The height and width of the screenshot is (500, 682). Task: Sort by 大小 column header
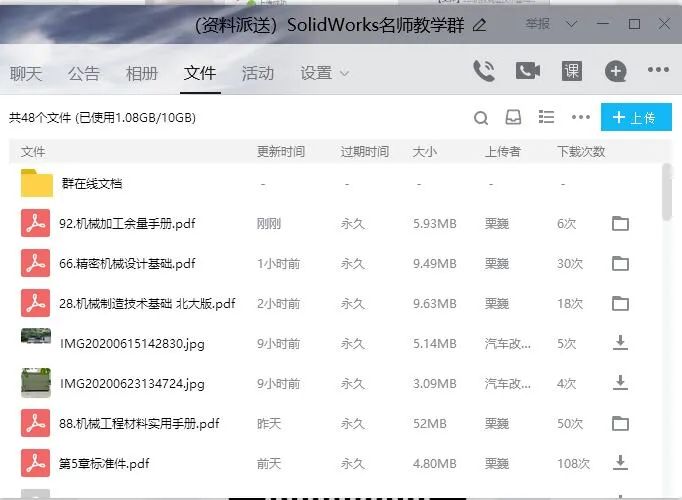[425, 152]
